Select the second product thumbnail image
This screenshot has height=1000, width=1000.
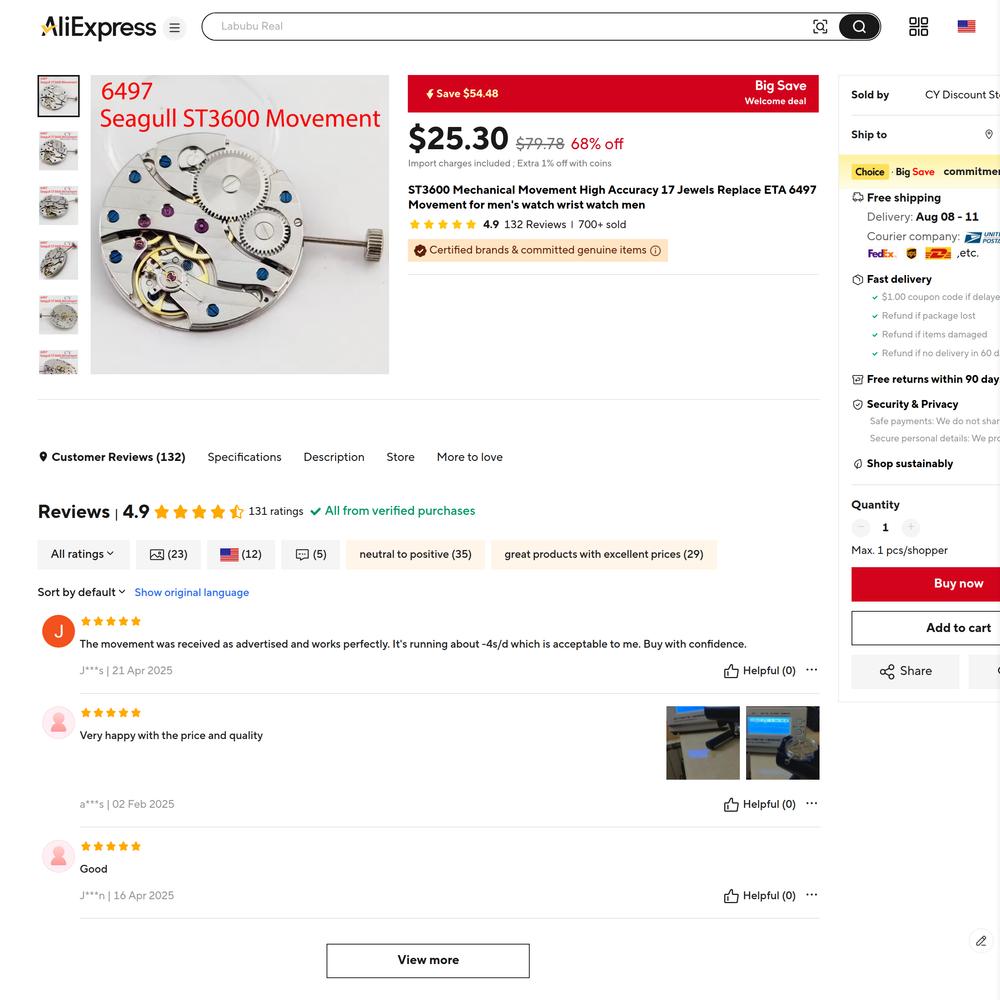click(59, 151)
